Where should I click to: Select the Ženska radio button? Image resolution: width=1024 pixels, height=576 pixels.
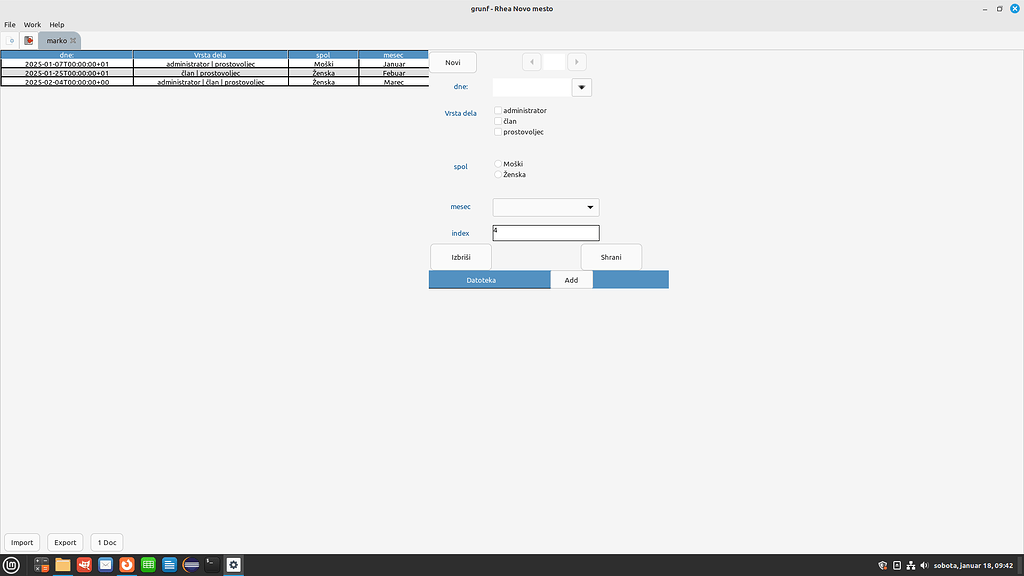tap(497, 174)
